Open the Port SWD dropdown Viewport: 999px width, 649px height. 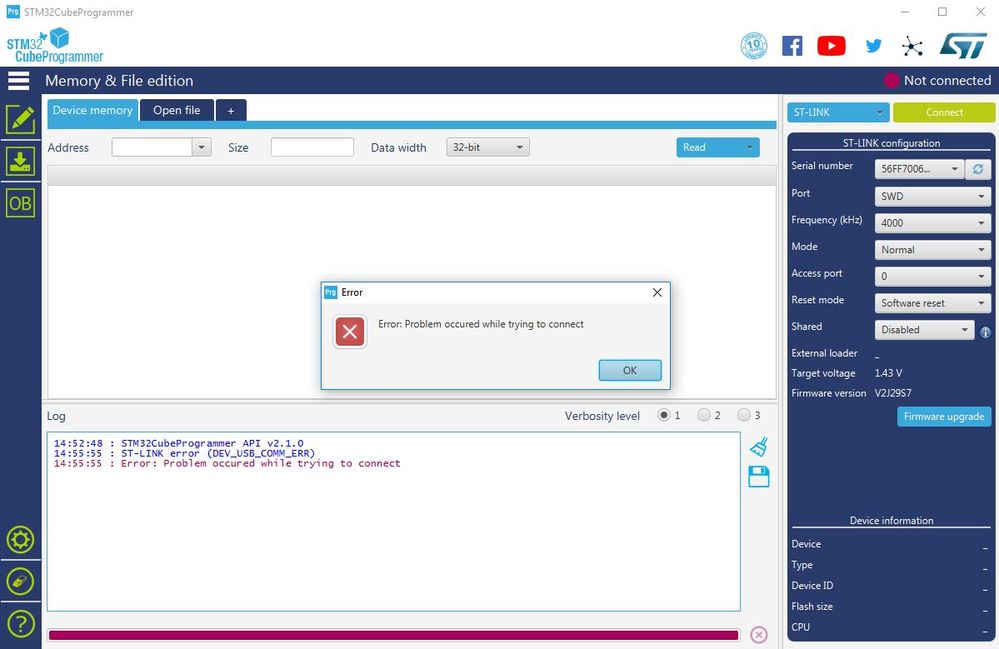coord(932,196)
